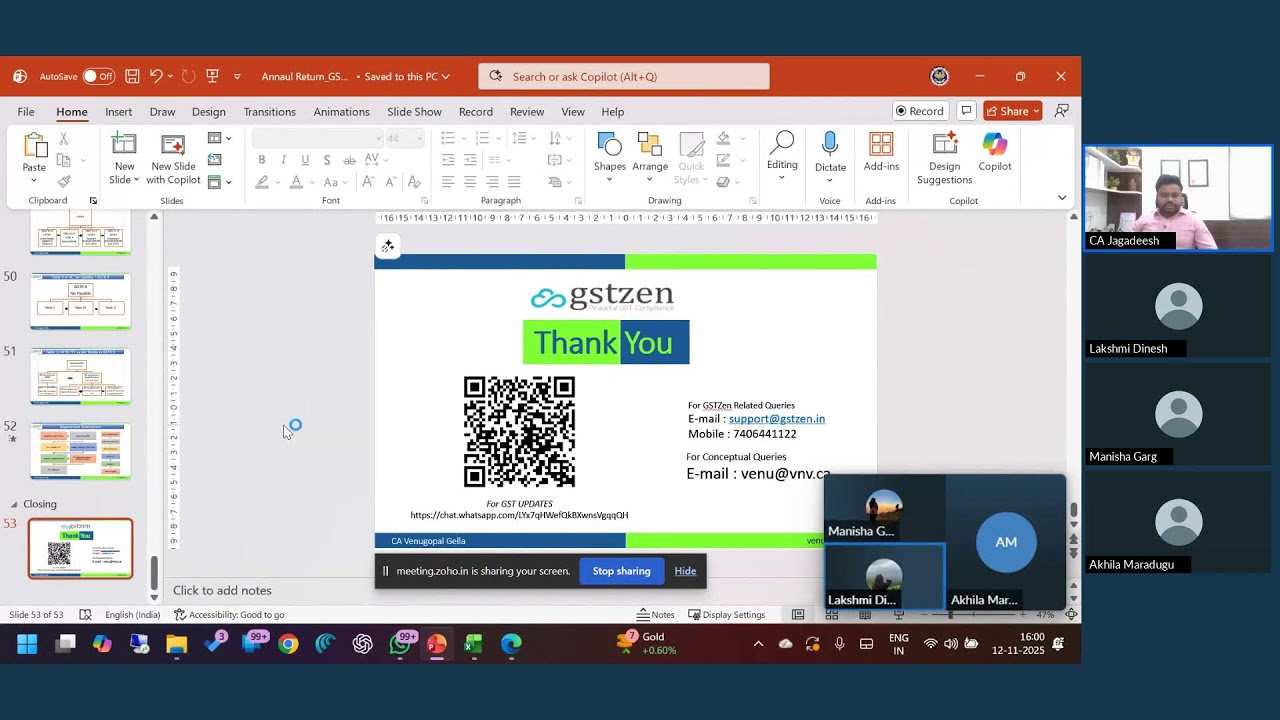Click the Share button

click(1013, 111)
